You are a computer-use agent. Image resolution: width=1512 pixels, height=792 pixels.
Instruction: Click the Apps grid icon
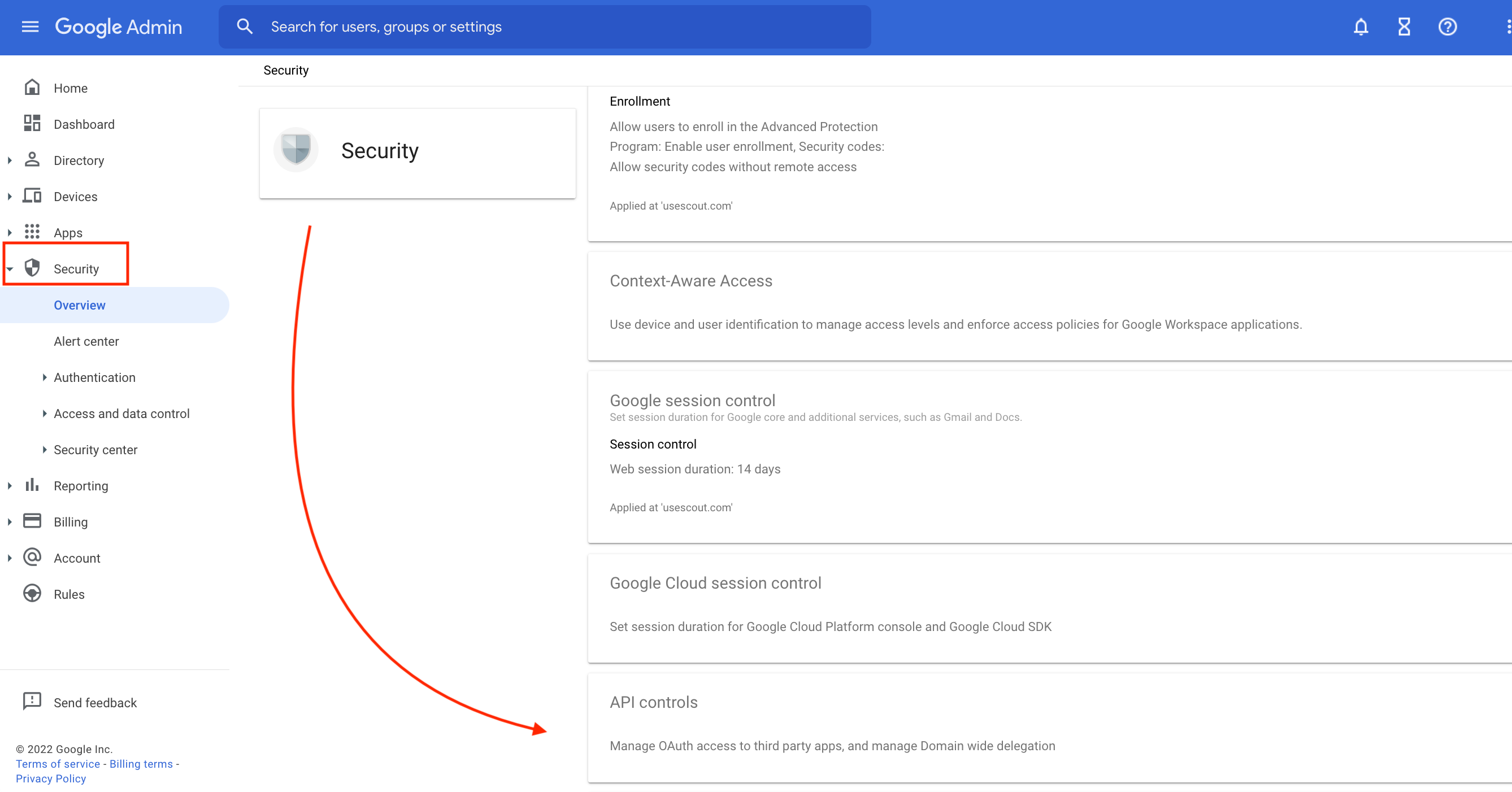point(32,232)
